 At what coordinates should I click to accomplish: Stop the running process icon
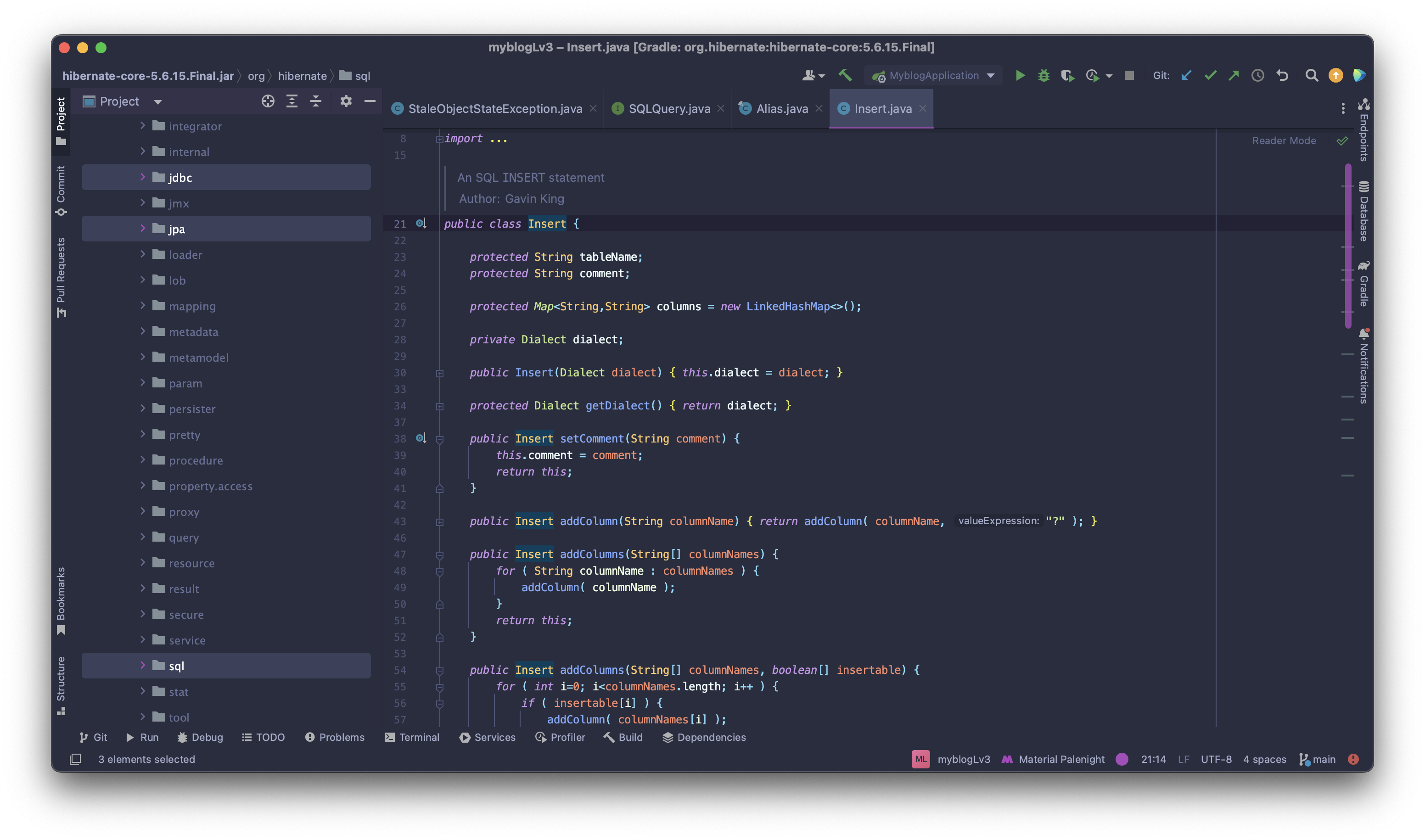coord(1129,75)
